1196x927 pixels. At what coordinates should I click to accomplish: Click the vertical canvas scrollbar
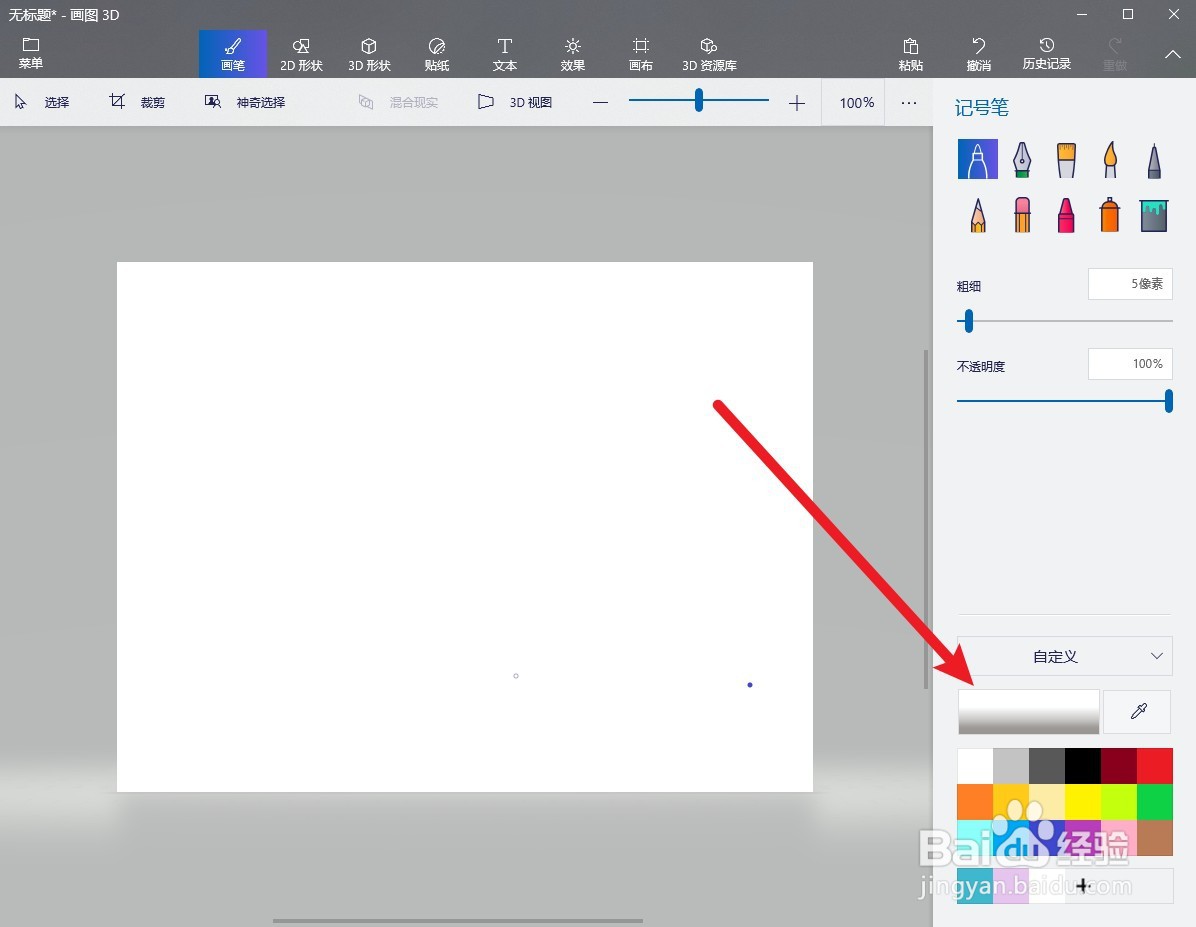(926, 519)
